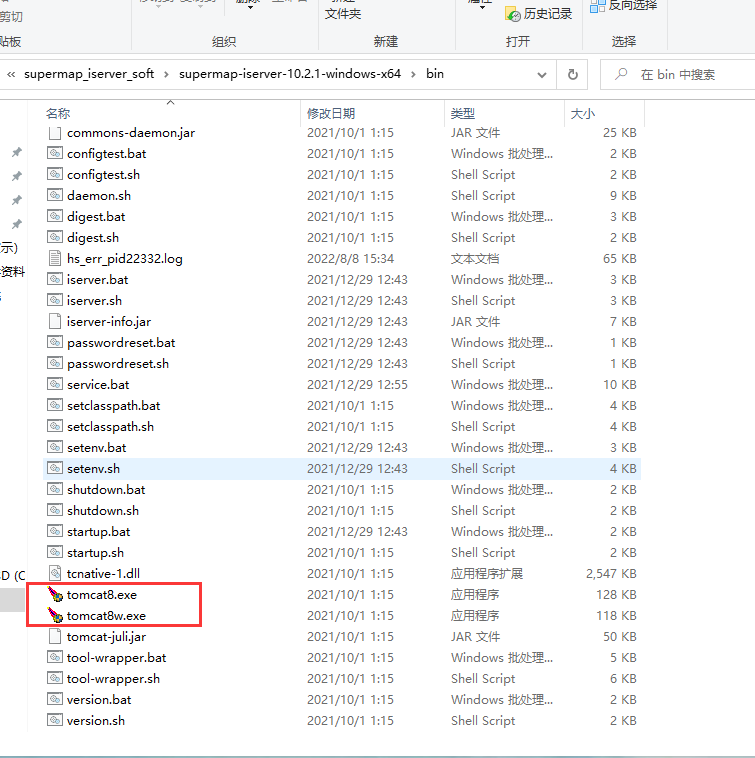Click 反向选择 in the ribbon
The image size is (755, 758).
click(624, 6)
